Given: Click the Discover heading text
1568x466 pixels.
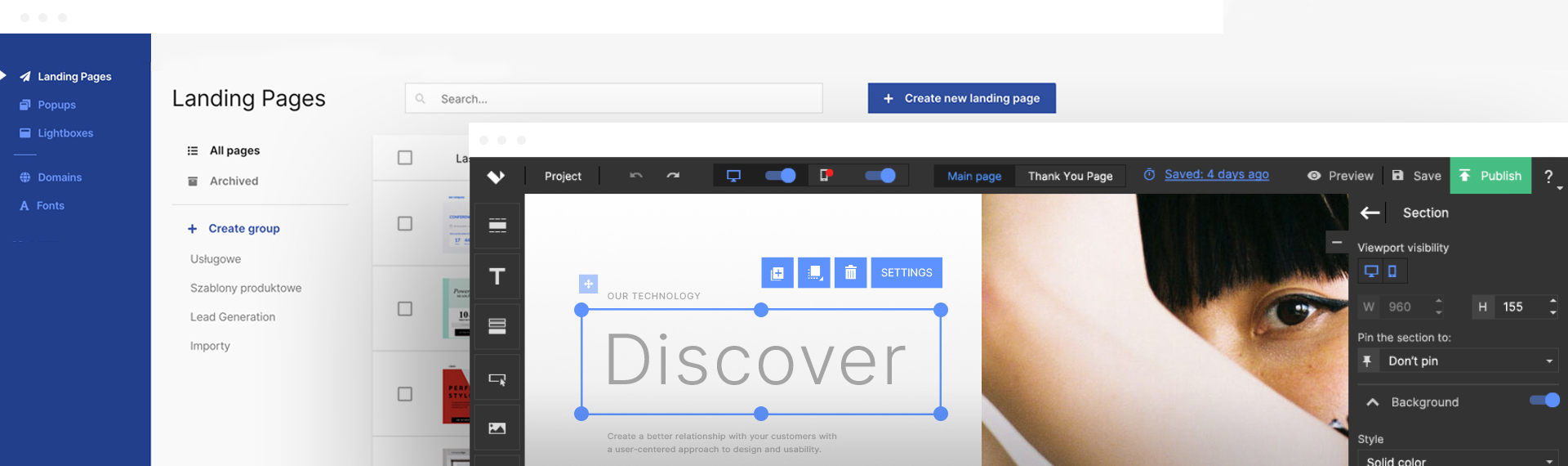Looking at the screenshot, I should (x=755, y=361).
